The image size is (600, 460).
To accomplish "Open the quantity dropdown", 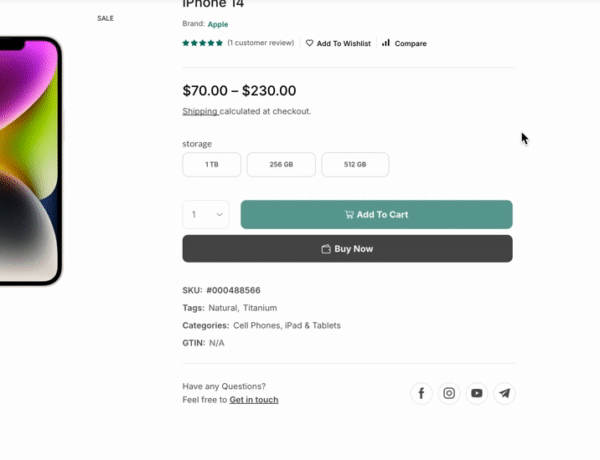I will click(206, 214).
